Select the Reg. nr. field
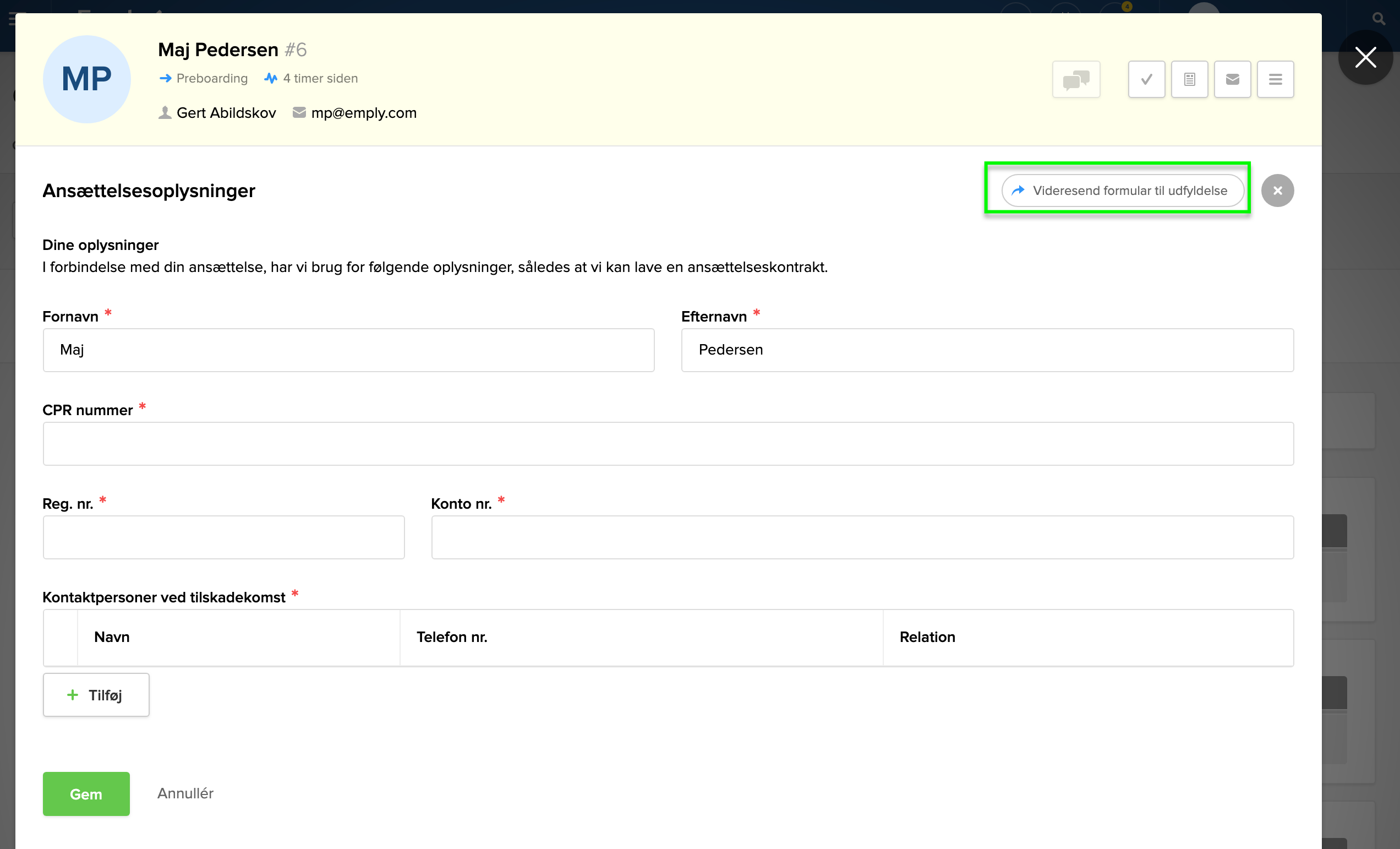Screen dimensions: 1400x849 [223, 537]
